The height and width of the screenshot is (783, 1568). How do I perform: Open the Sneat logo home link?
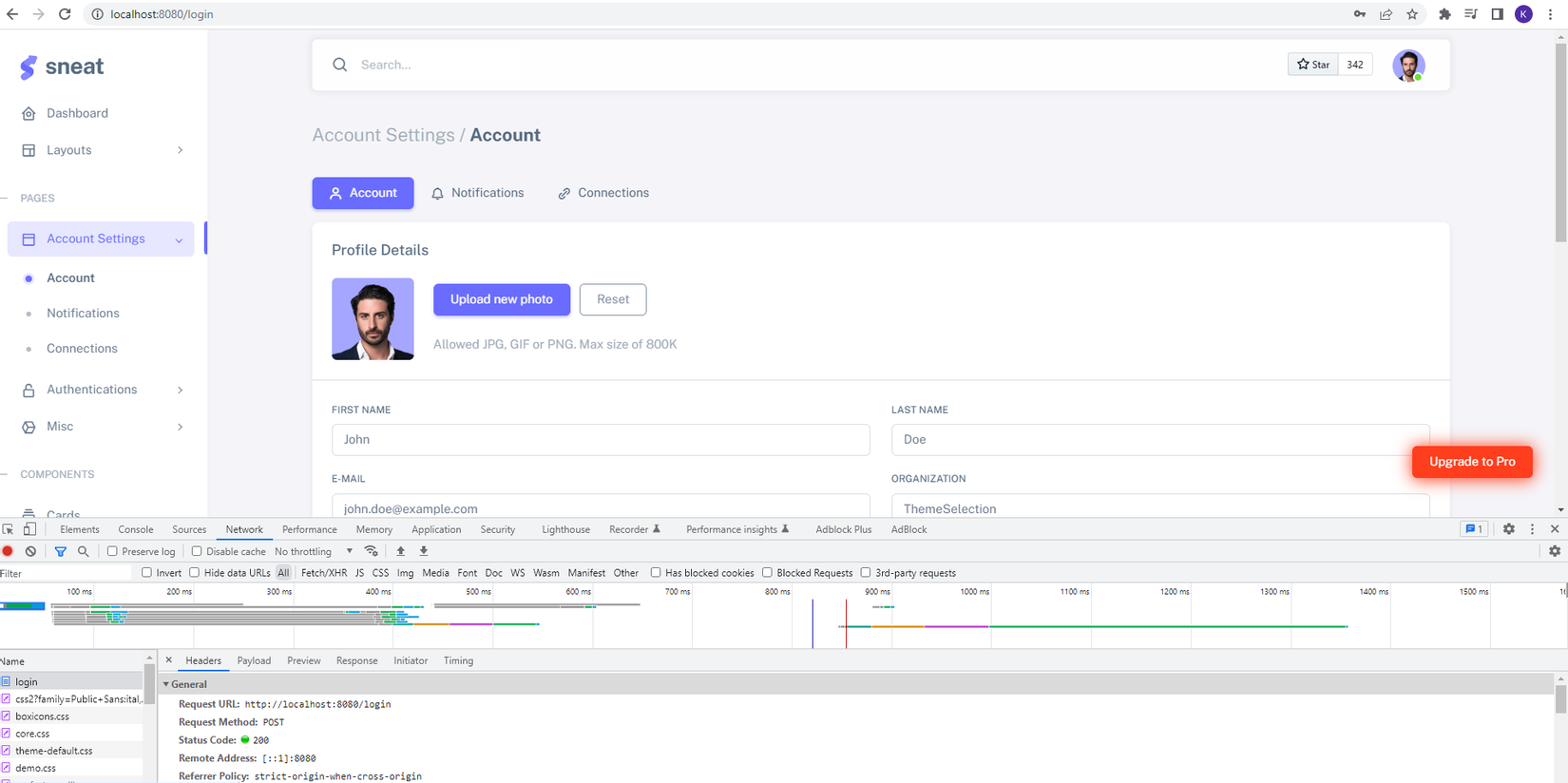click(62, 67)
